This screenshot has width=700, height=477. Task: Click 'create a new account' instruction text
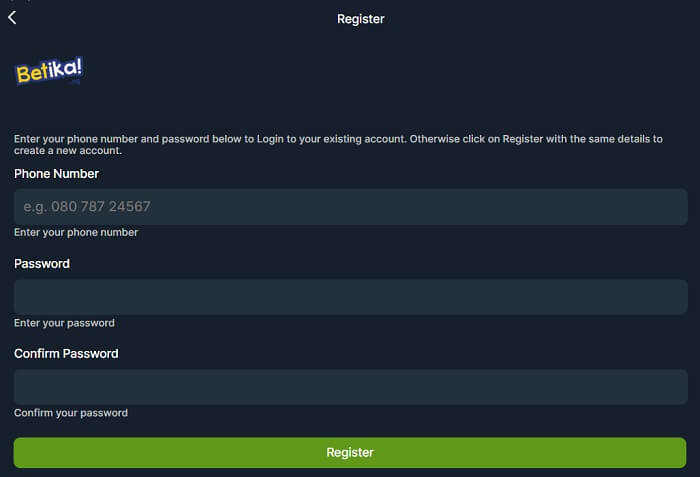click(67, 151)
